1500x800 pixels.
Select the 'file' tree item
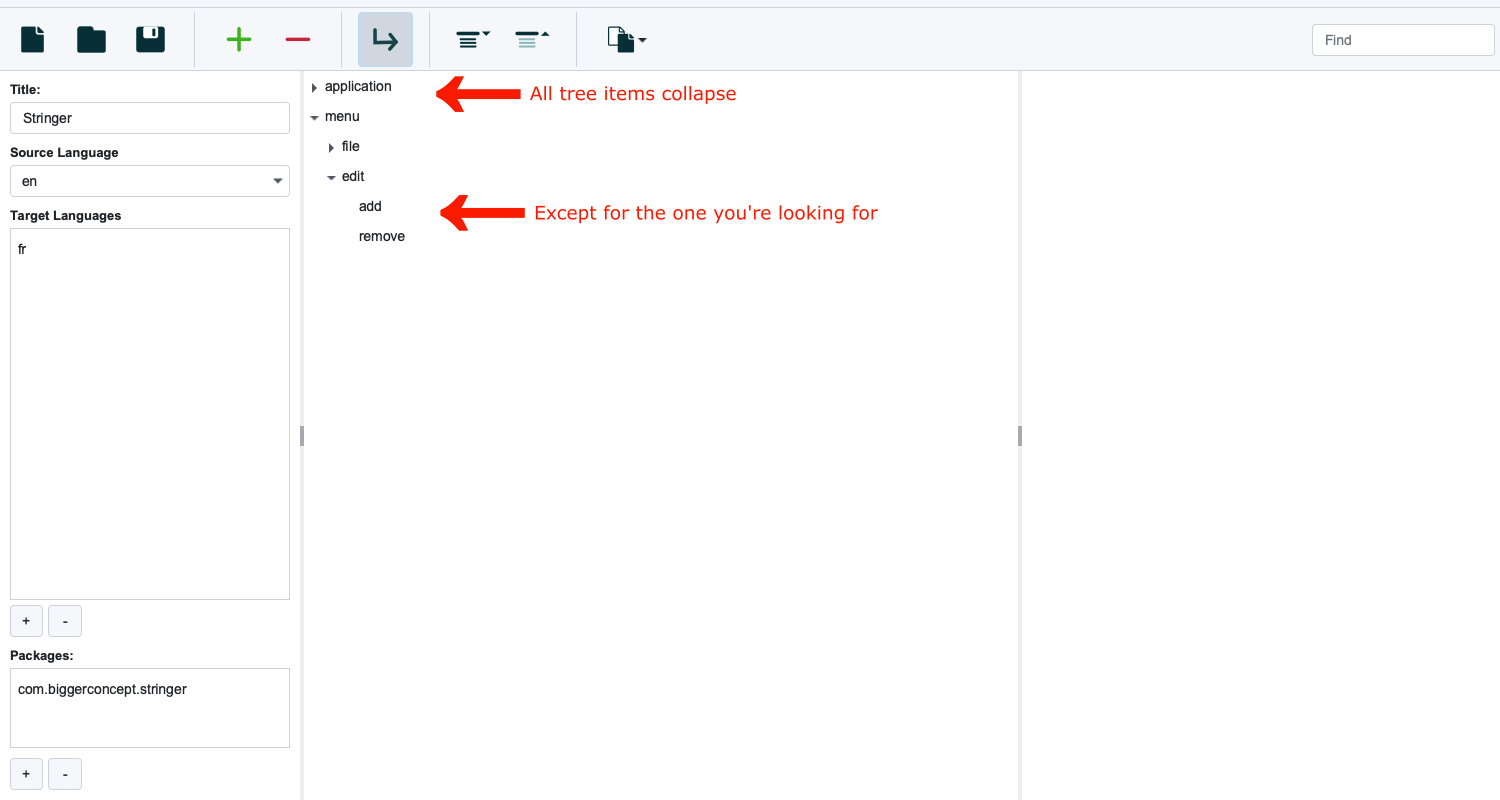pos(350,146)
